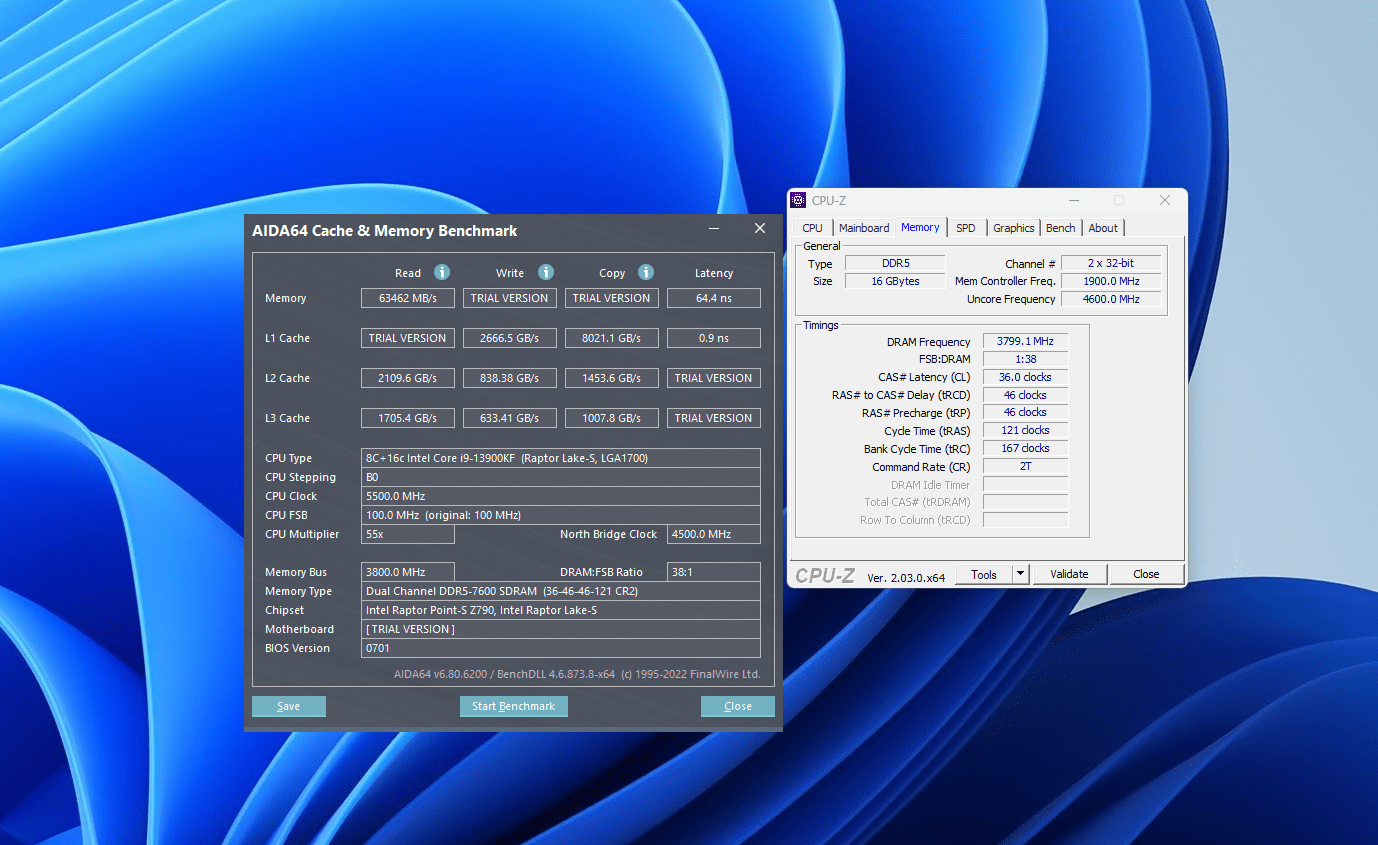
Task: Click the Write info icon
Action: point(546,272)
